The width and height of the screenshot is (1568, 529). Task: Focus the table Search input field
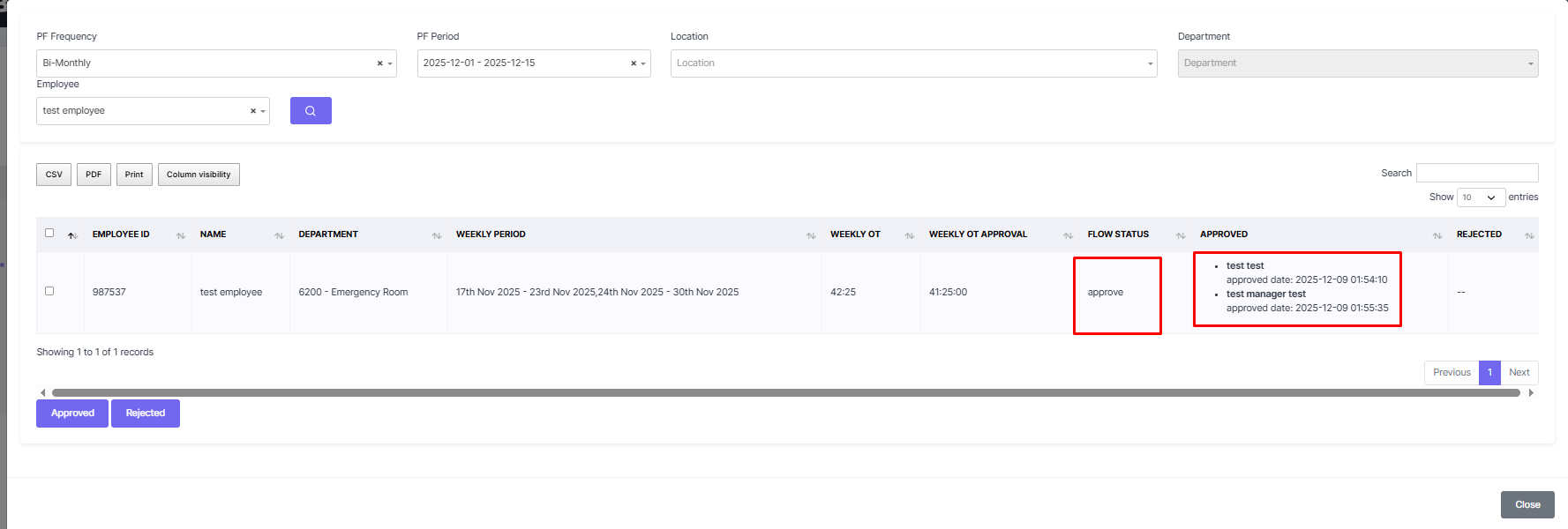[x=1476, y=173]
